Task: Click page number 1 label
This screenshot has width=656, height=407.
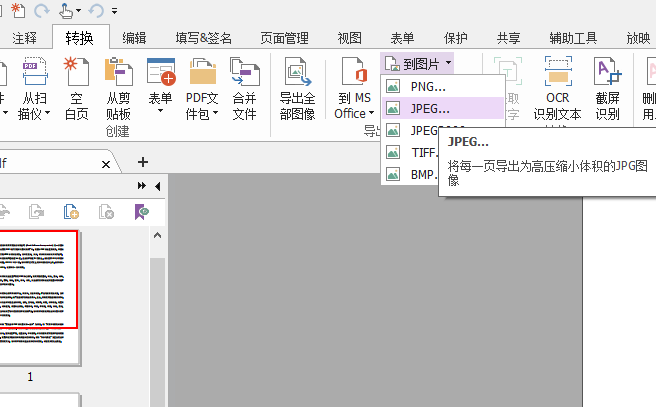Action: point(30,377)
